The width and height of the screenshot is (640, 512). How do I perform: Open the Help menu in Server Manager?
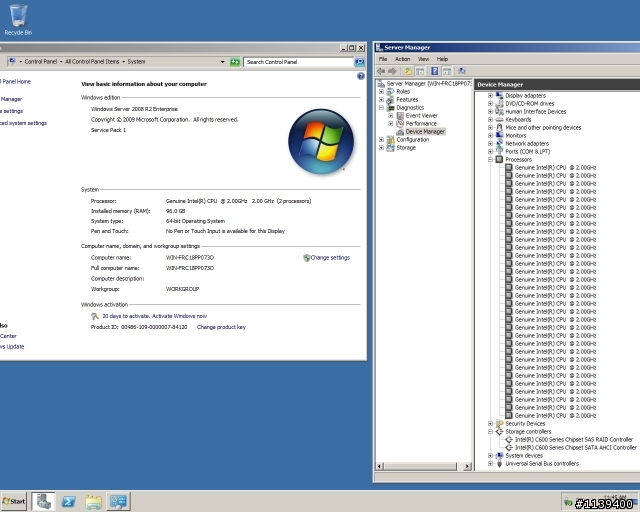(442, 59)
